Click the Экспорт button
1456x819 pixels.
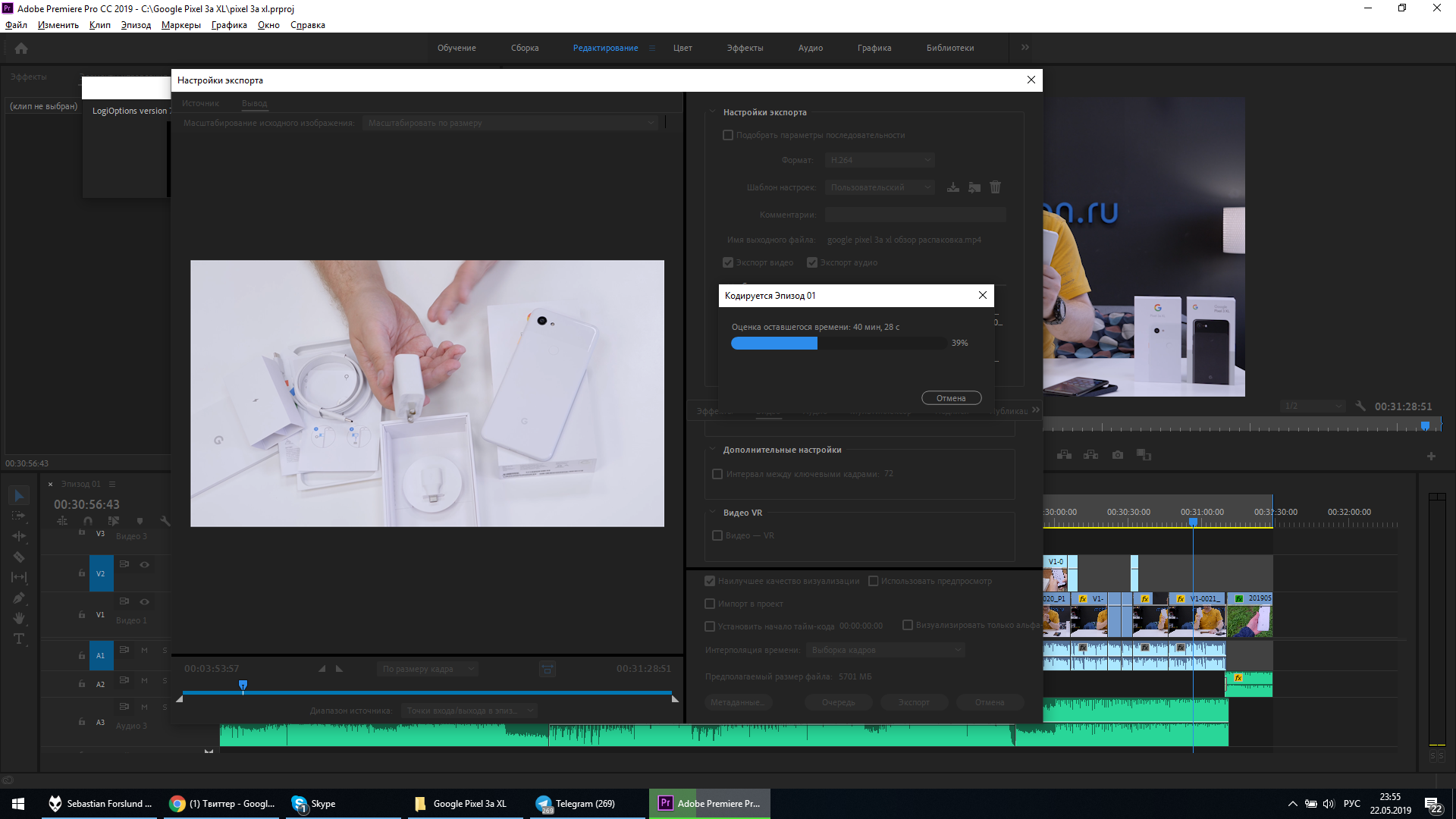914,702
